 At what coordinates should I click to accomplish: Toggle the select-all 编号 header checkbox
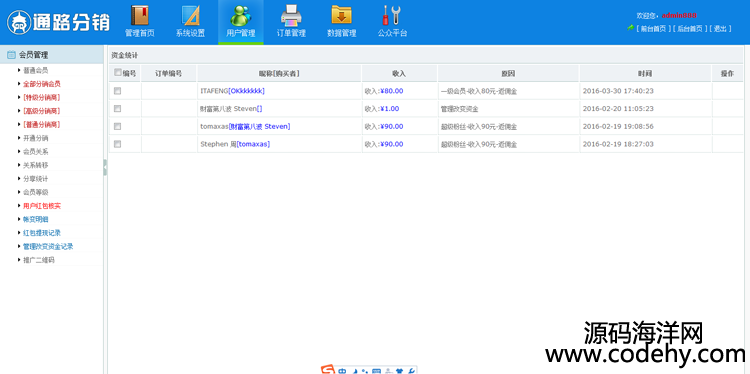click(x=118, y=73)
